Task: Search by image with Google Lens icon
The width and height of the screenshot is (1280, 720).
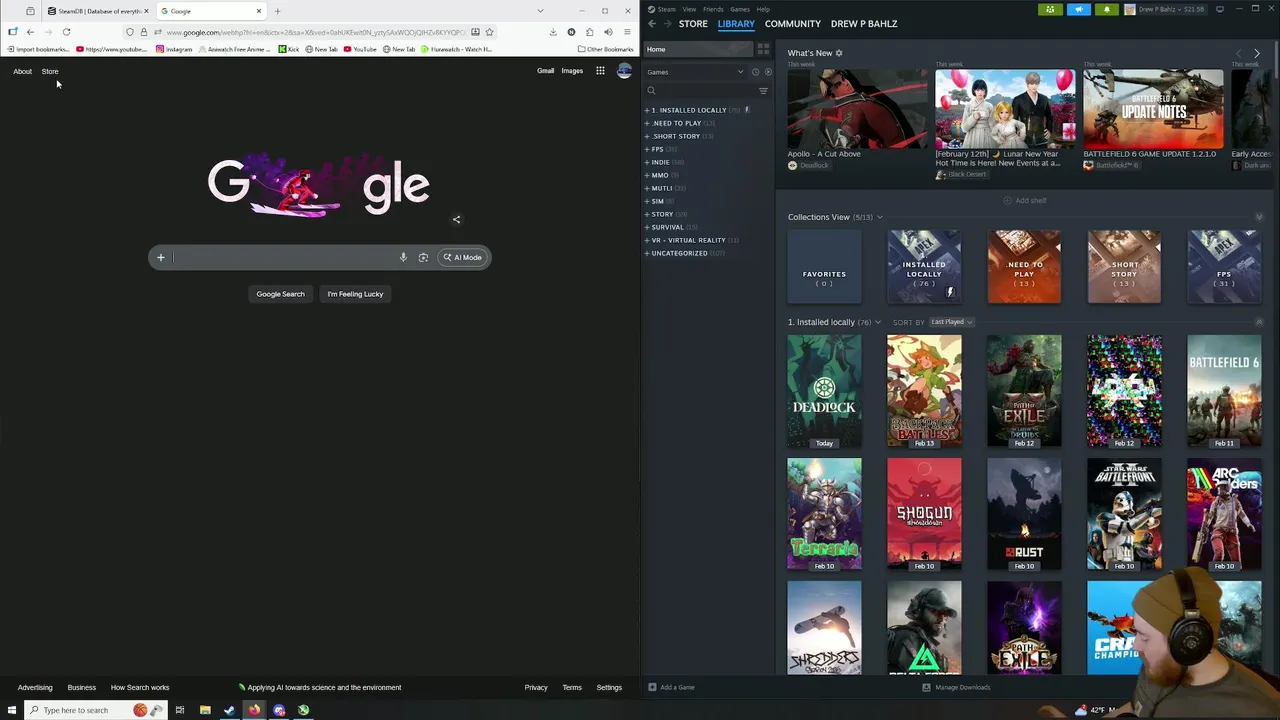Action: [423, 257]
